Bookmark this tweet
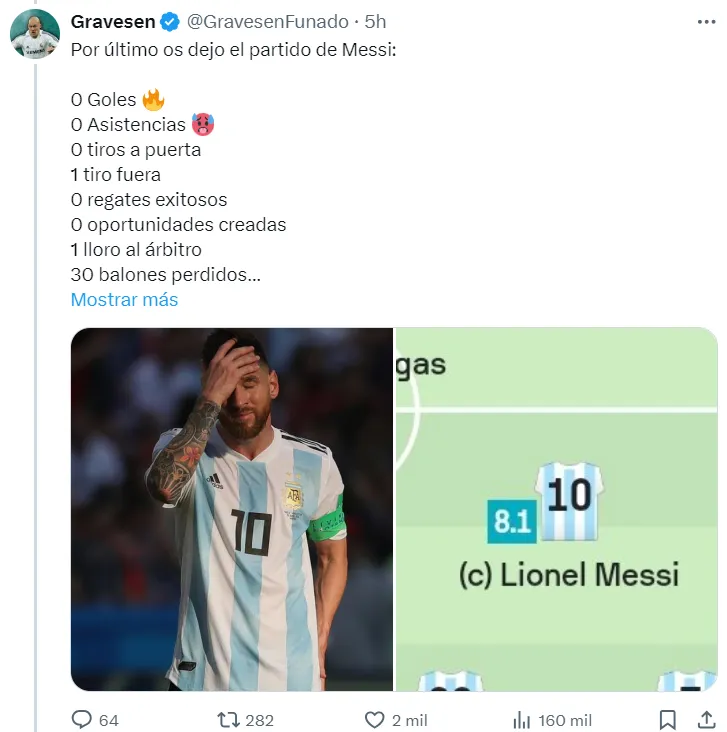727x732 pixels. tap(668, 719)
